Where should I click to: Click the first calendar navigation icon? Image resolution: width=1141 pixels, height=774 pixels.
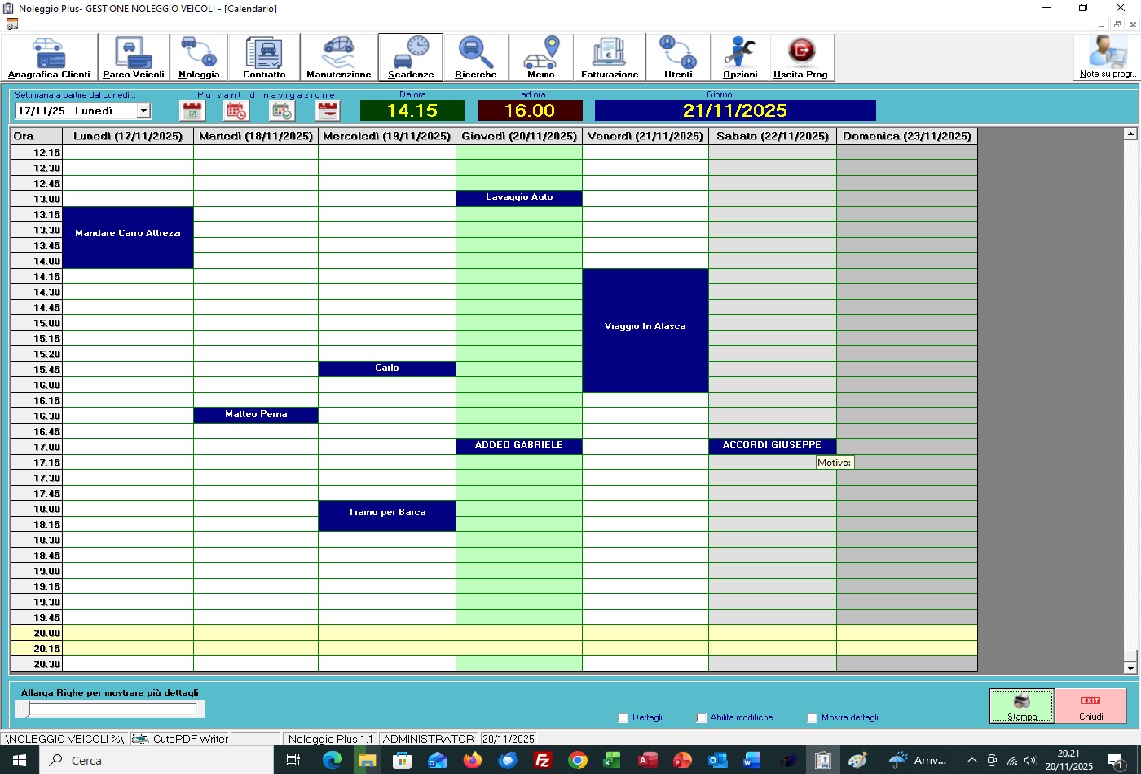coord(191,111)
